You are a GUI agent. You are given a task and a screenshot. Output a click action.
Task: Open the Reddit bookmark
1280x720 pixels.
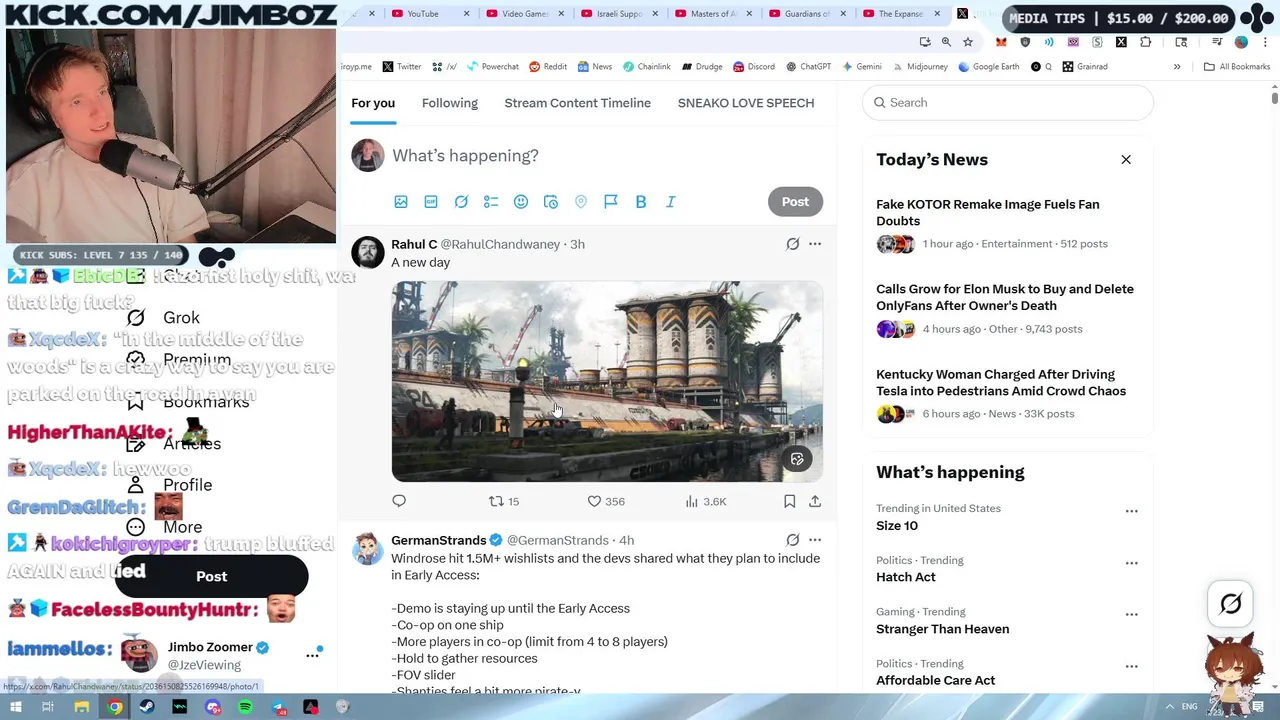pyautogui.click(x=548, y=67)
